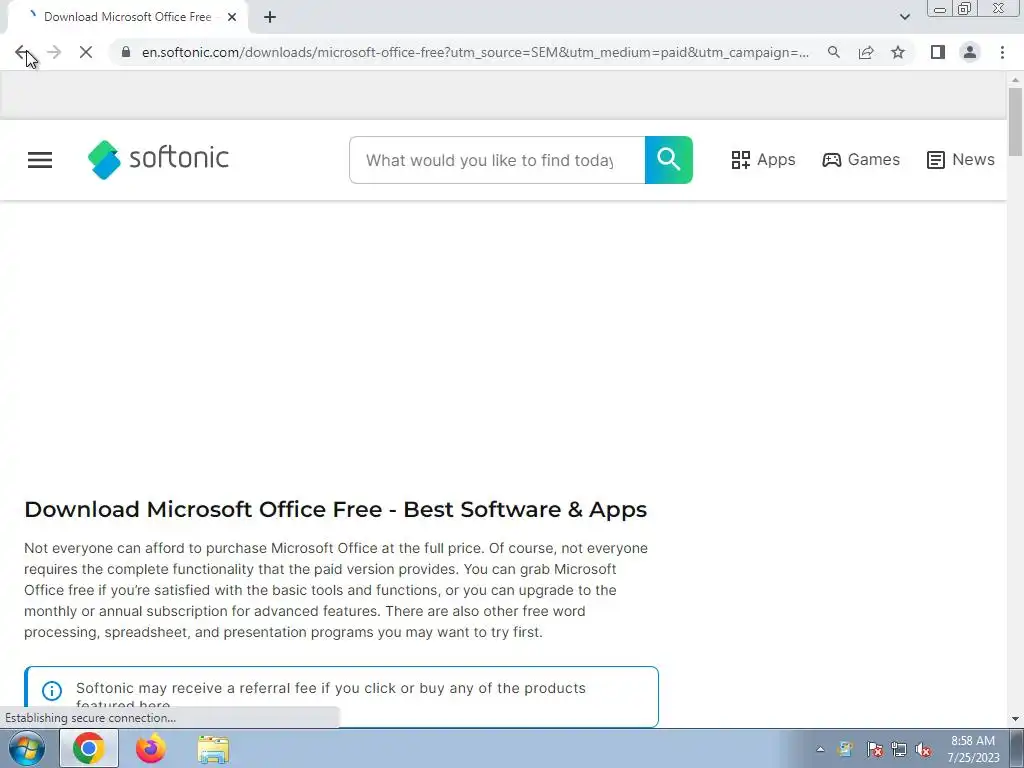Open the Games section
Image resolution: width=1024 pixels, height=768 pixels.
pos(861,160)
